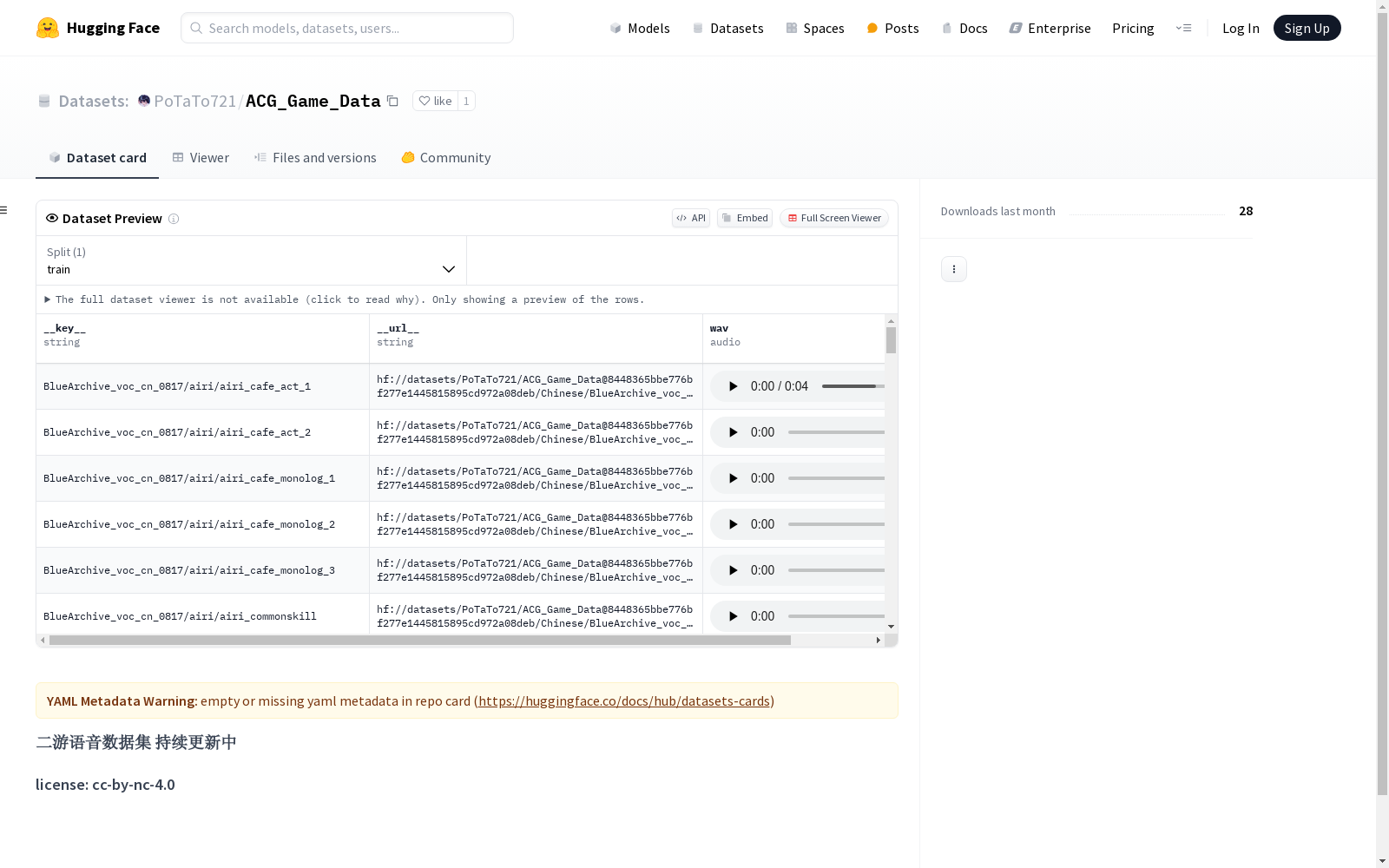1389x868 pixels.
Task: Seek in the airi_cafe_monolog_1 audio slider
Action: 836,478
